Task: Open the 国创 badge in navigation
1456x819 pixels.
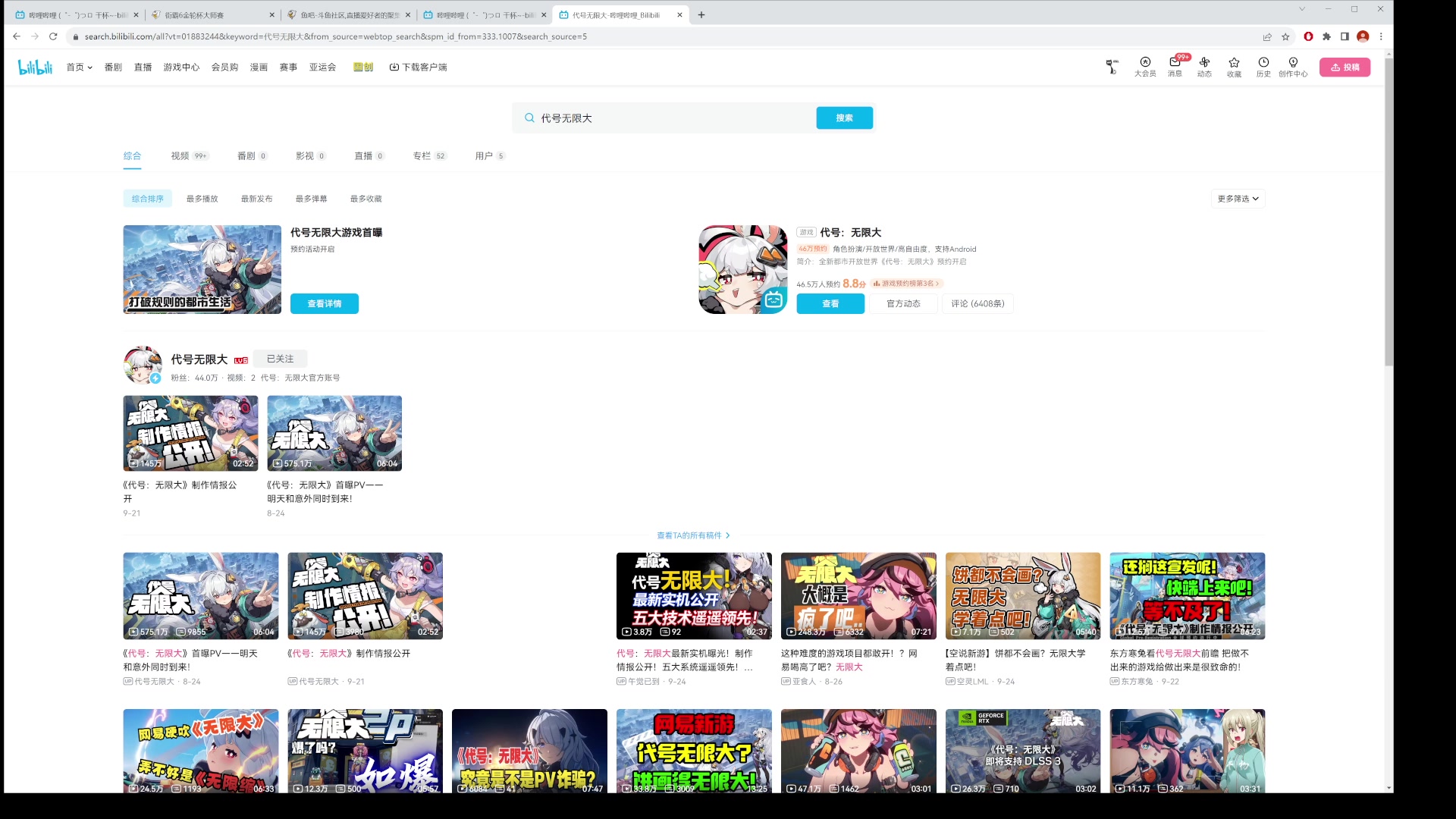Action: pyautogui.click(x=363, y=67)
